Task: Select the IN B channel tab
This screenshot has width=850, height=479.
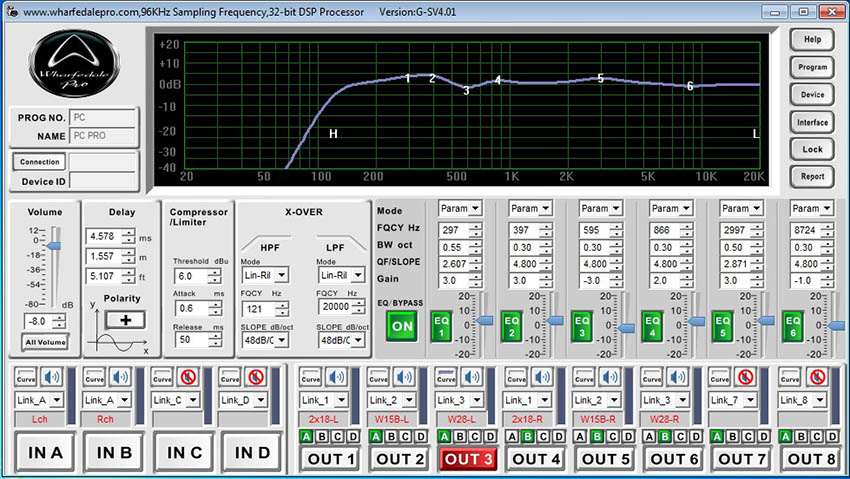Action: pyautogui.click(x=116, y=453)
